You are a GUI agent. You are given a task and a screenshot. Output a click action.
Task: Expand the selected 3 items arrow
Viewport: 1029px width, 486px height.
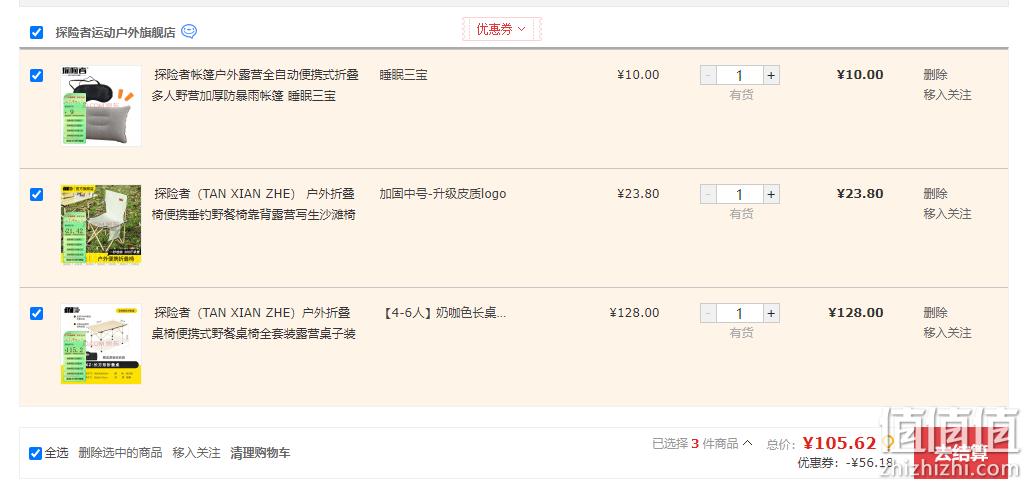(747, 443)
